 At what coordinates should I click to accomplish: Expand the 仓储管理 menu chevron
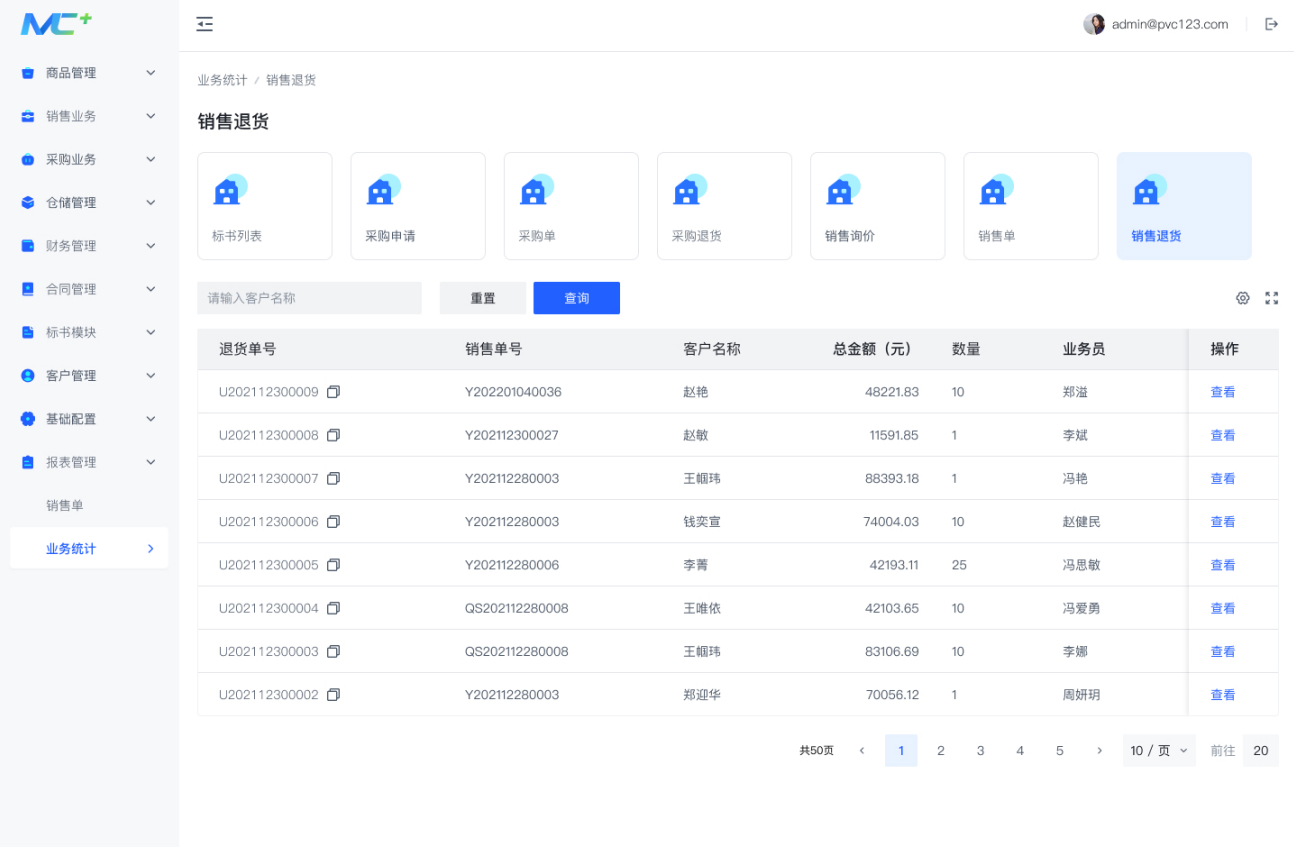click(x=151, y=203)
